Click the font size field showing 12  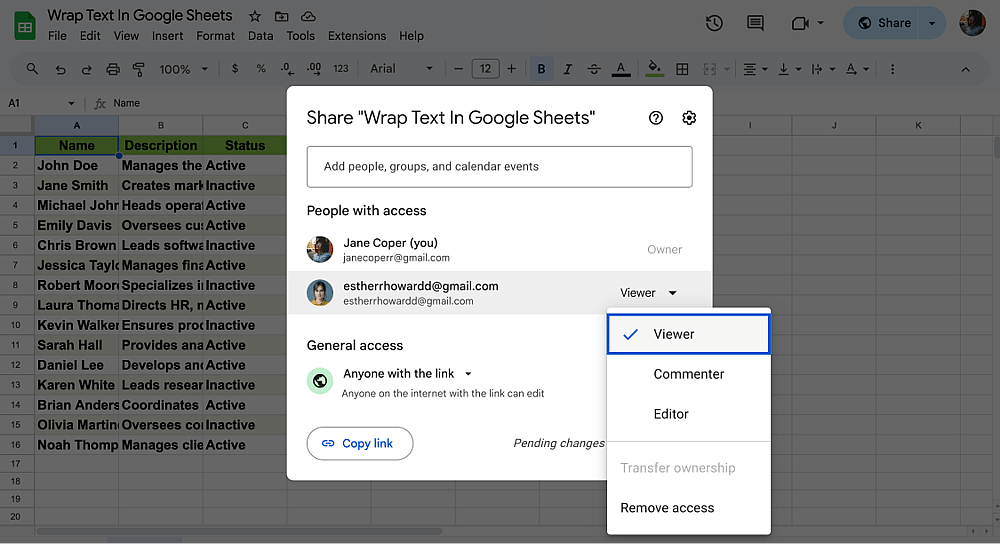(x=485, y=69)
